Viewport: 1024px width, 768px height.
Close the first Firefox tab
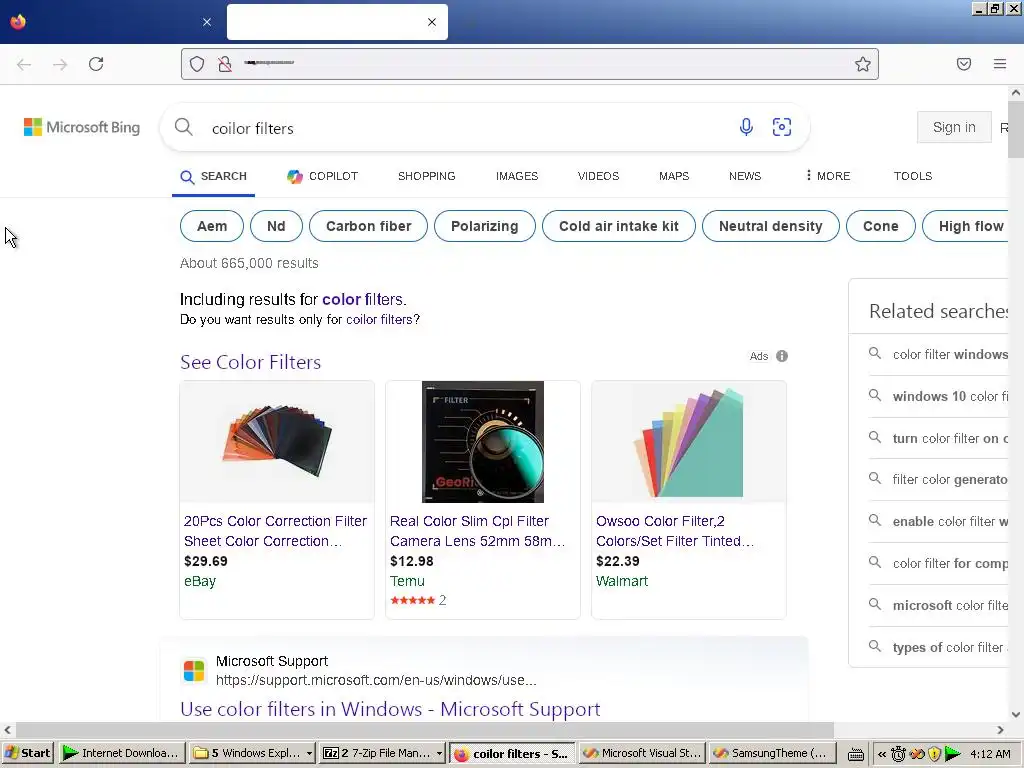tap(207, 22)
